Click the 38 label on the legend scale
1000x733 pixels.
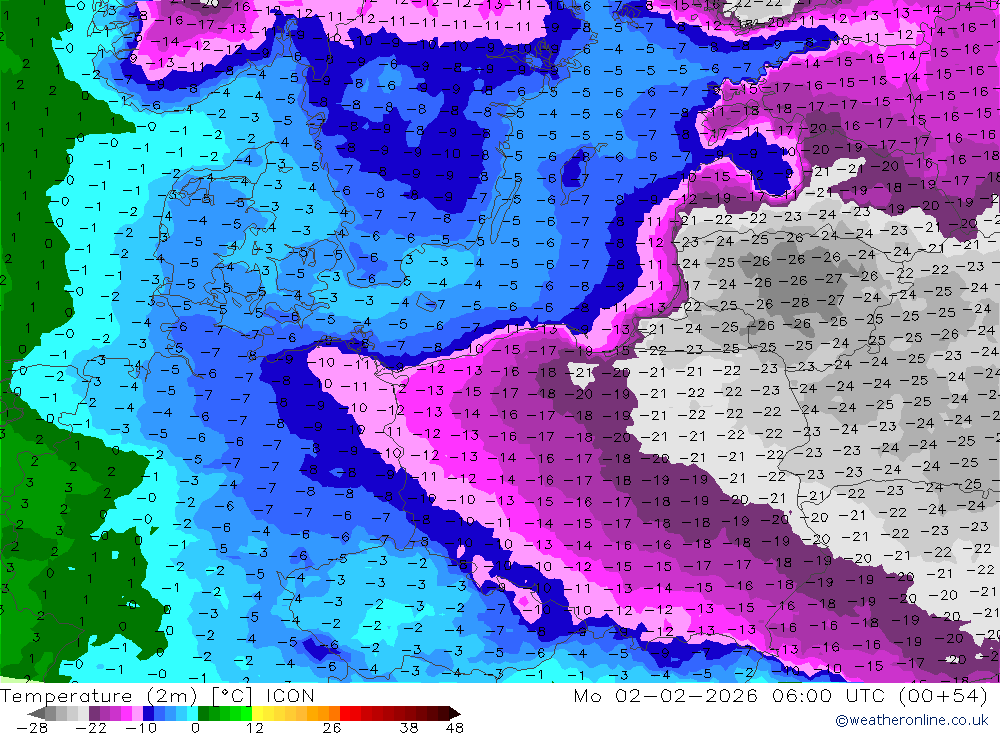[409, 727]
